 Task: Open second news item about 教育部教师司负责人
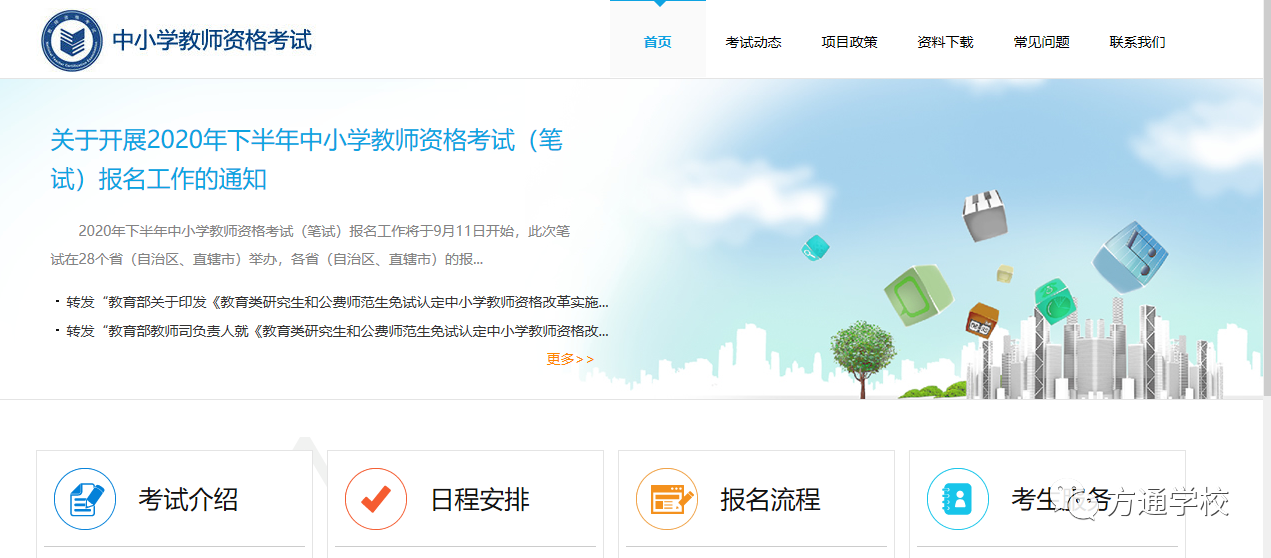tap(337, 331)
